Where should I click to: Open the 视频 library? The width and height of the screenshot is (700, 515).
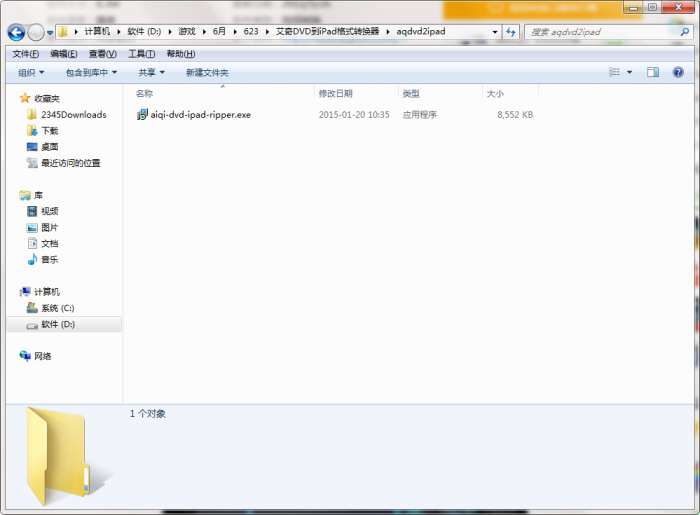50,211
